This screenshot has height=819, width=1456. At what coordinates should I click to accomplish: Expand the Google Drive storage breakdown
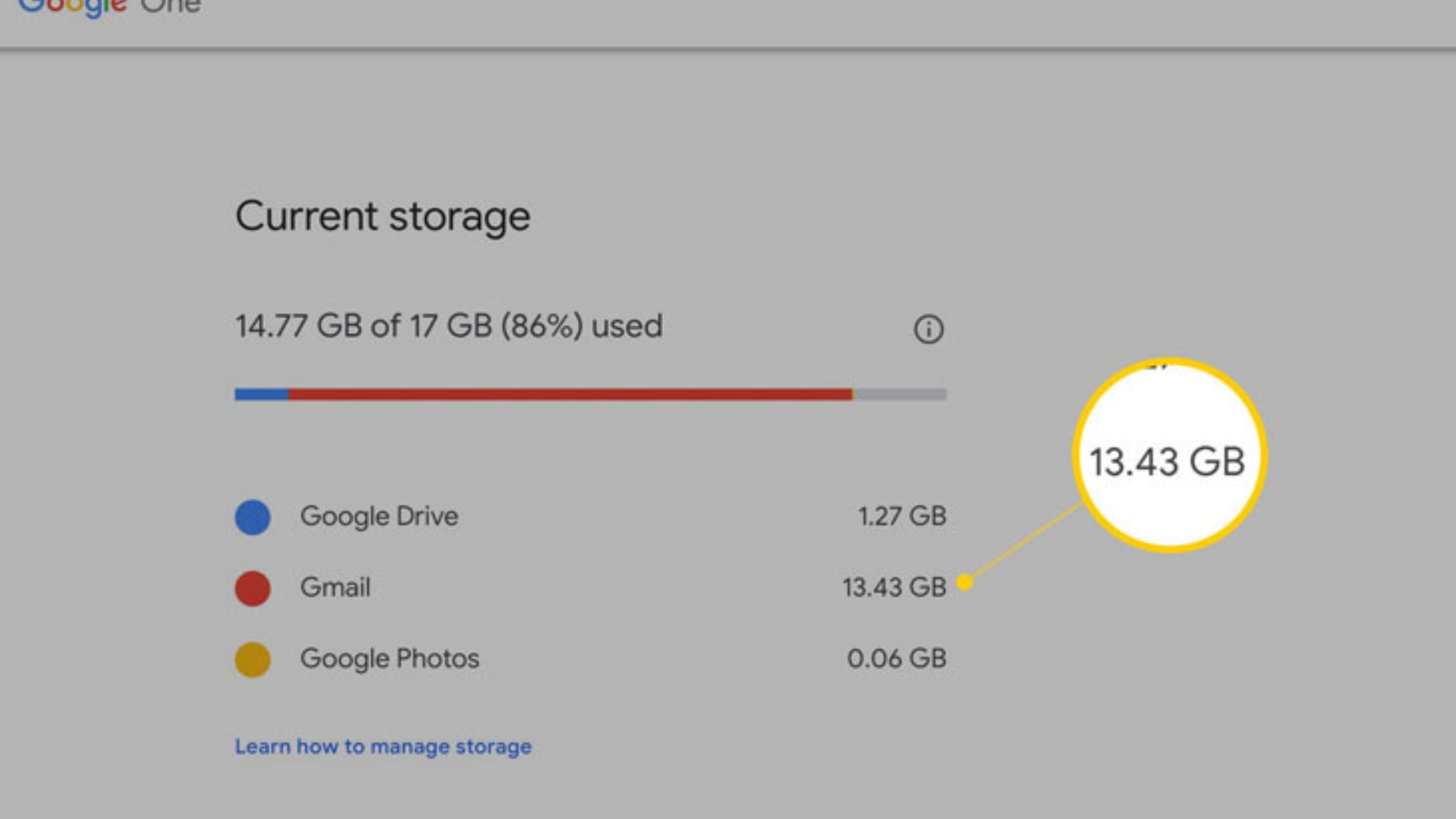[x=379, y=517]
